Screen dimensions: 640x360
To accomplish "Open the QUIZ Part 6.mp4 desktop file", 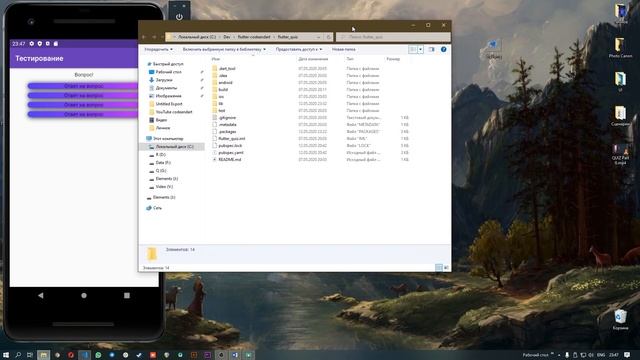I will point(620,154).
